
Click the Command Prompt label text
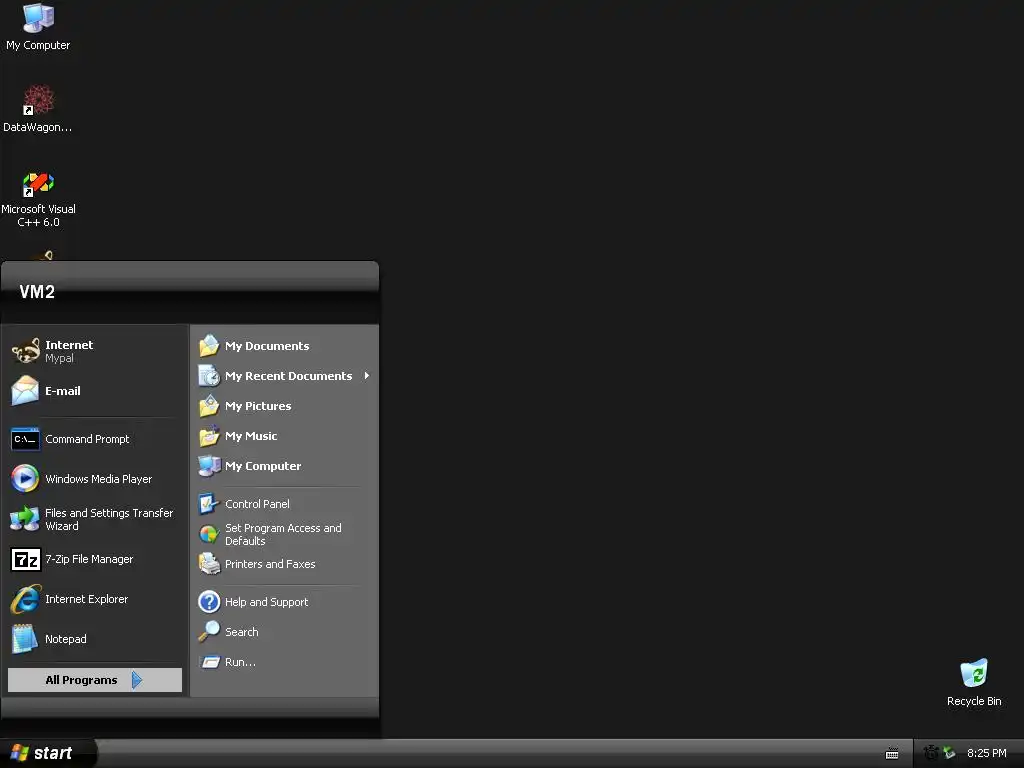click(87, 439)
